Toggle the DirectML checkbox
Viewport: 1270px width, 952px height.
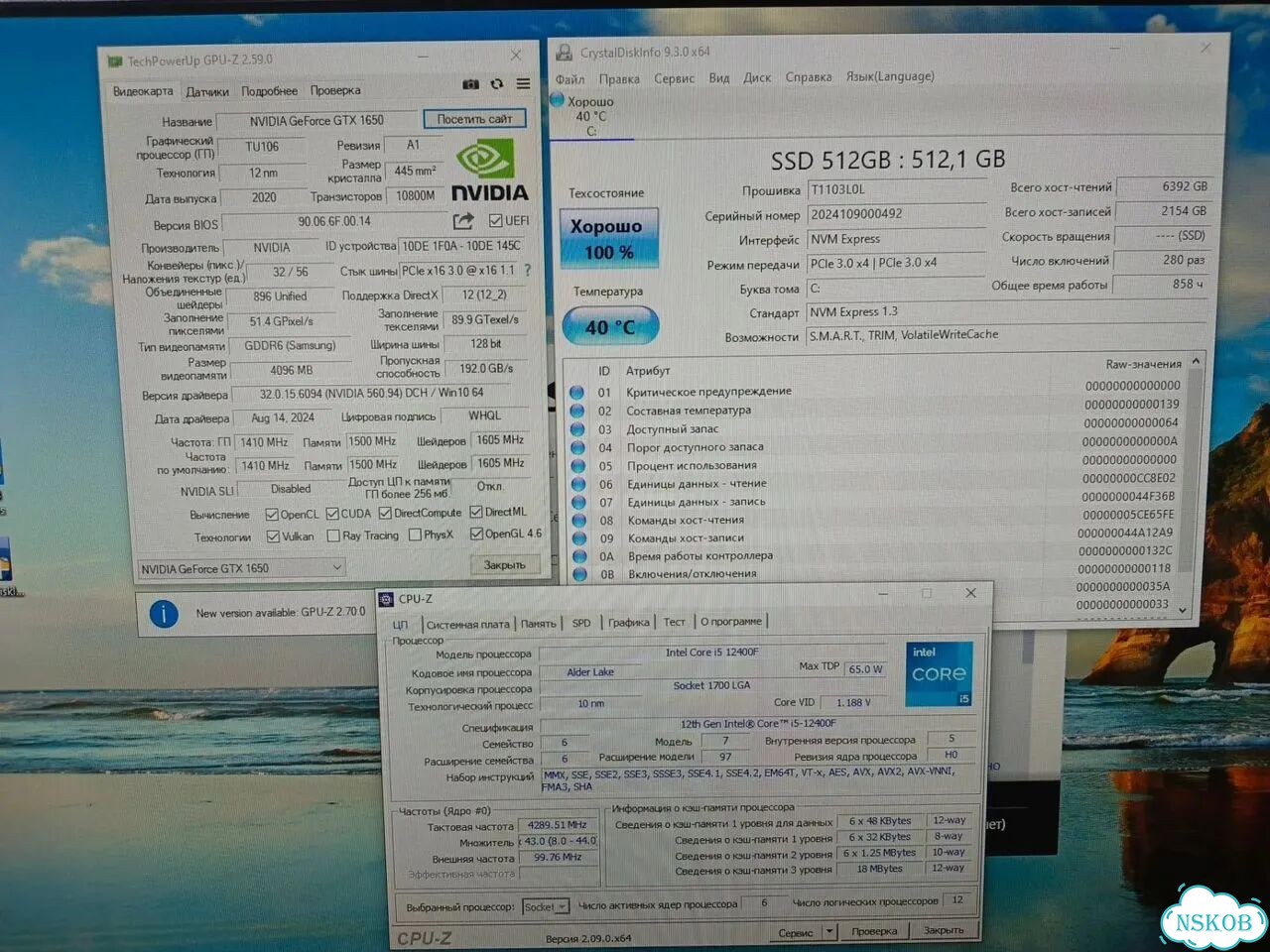pyautogui.click(x=476, y=512)
